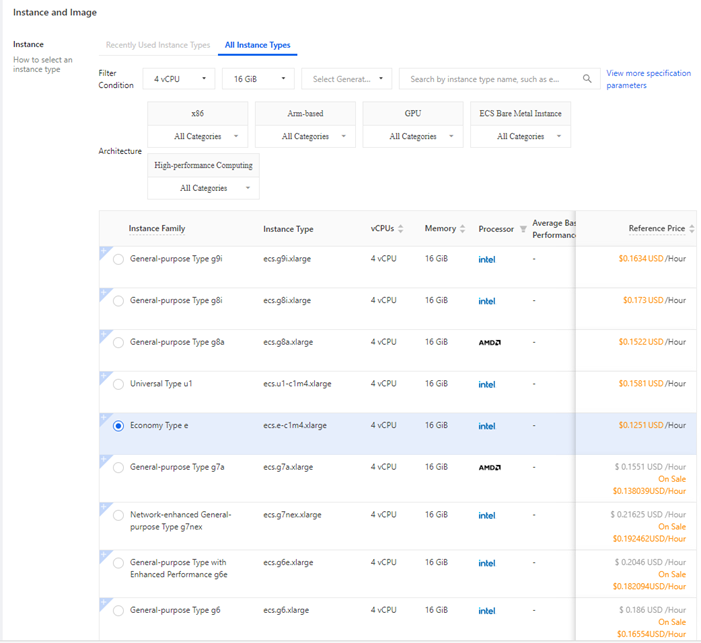Select General-purpose Type g7a radio button
The image size is (701, 643).
[x=118, y=467]
